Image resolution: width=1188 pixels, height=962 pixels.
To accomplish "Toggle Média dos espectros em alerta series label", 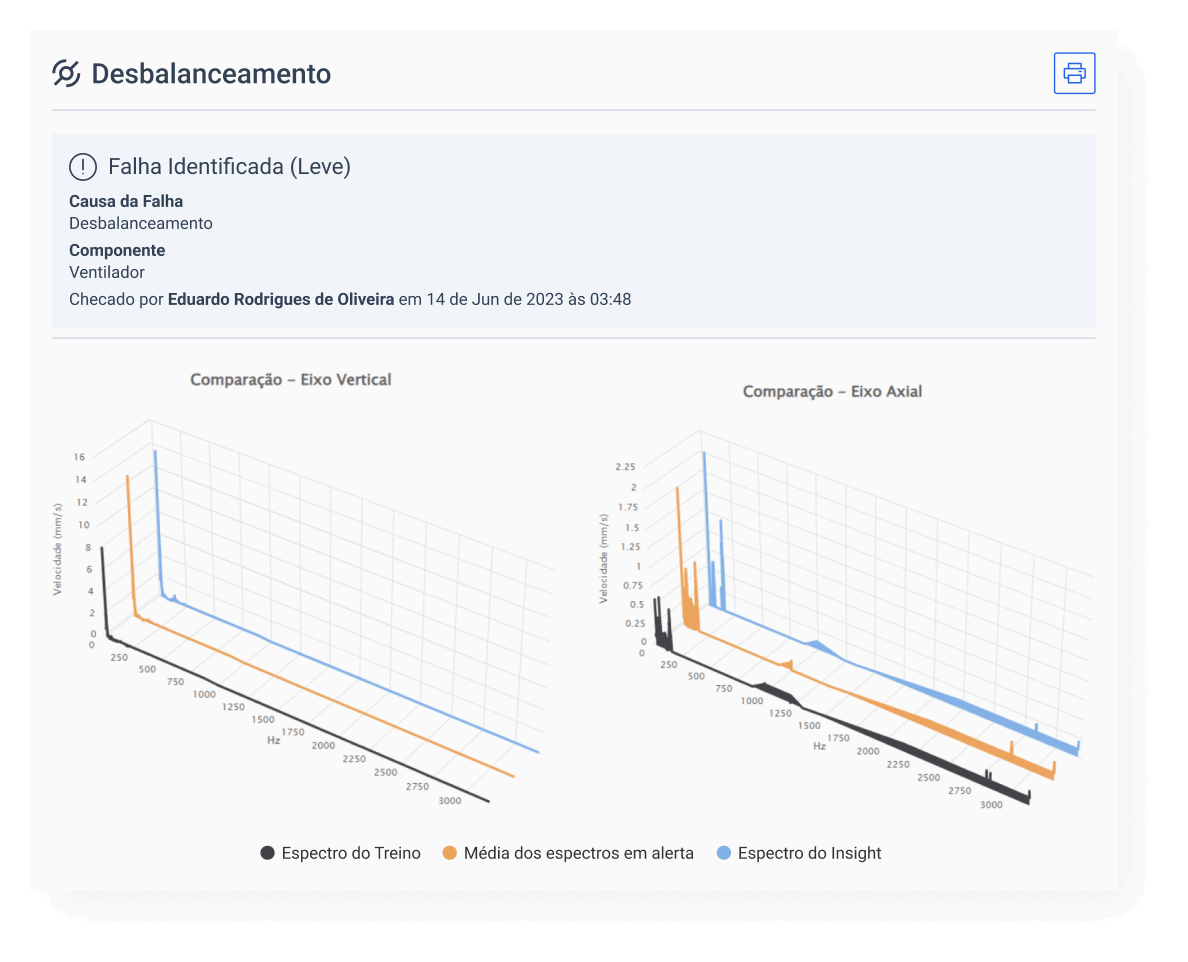I will [x=578, y=853].
